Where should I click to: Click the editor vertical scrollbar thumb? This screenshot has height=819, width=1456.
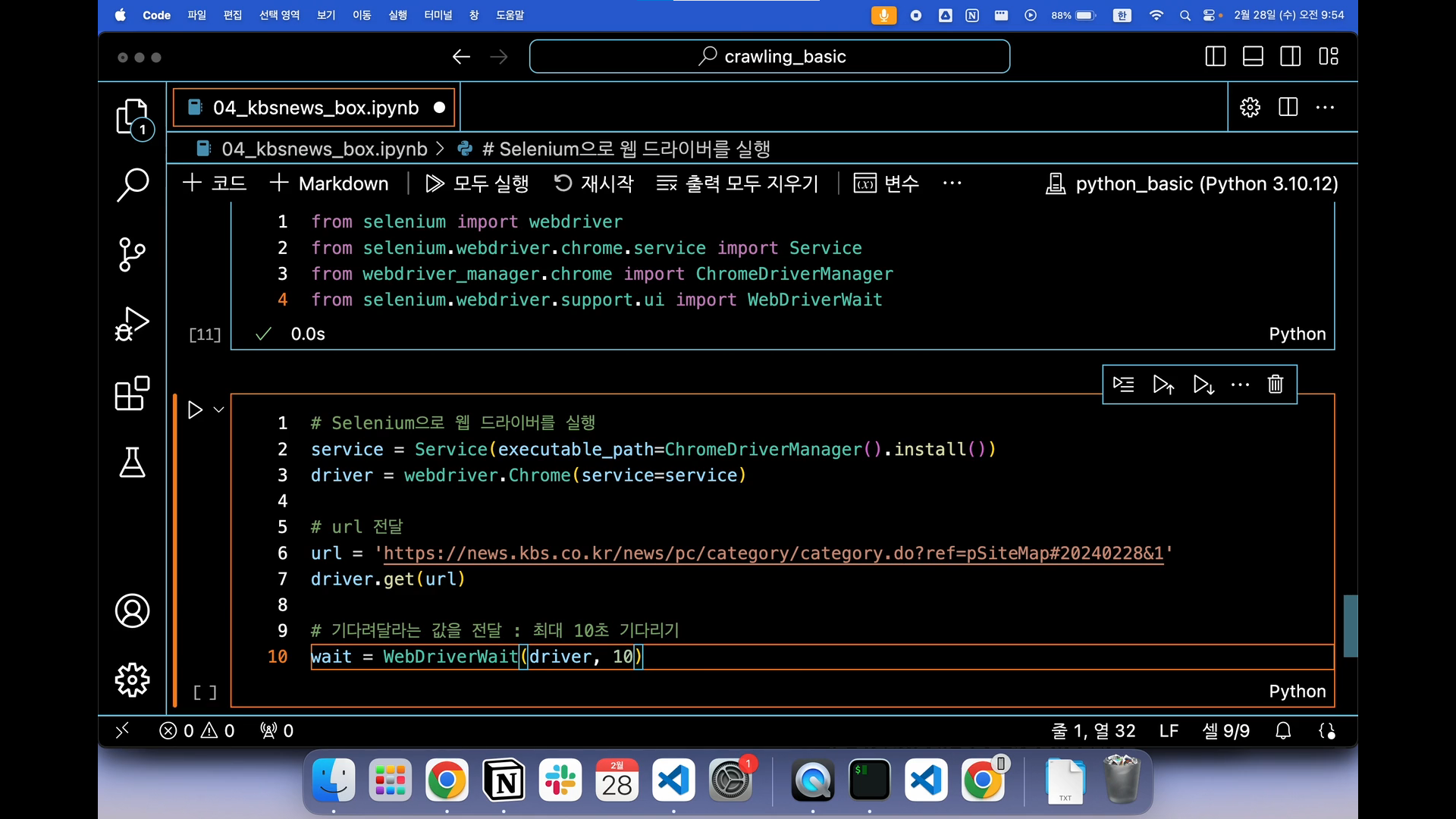[x=1350, y=626]
